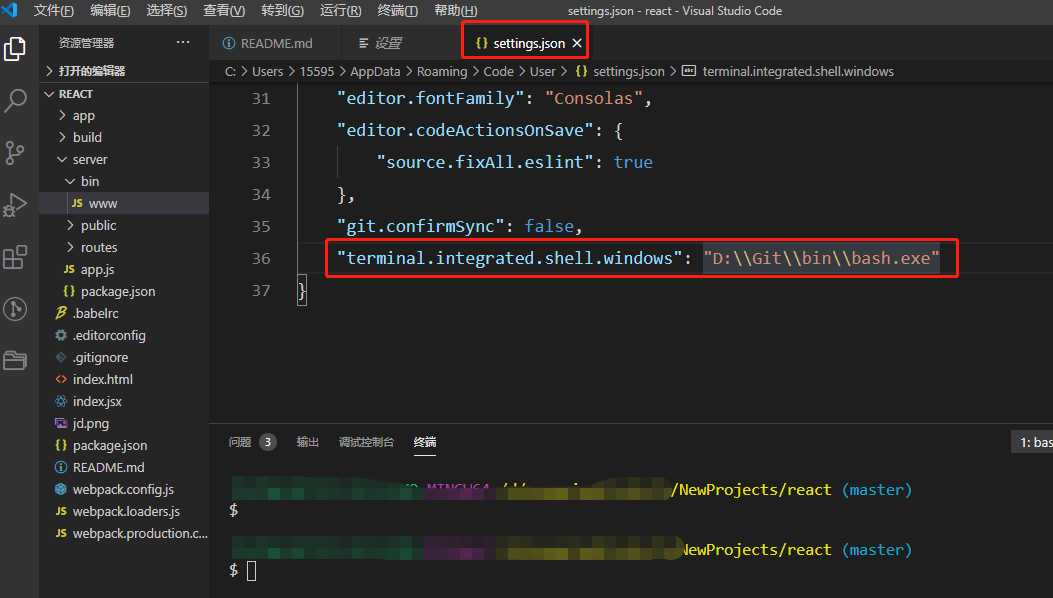1053x598 pixels.
Task: Click the AppData breadcrumb segment
Action: point(375,71)
